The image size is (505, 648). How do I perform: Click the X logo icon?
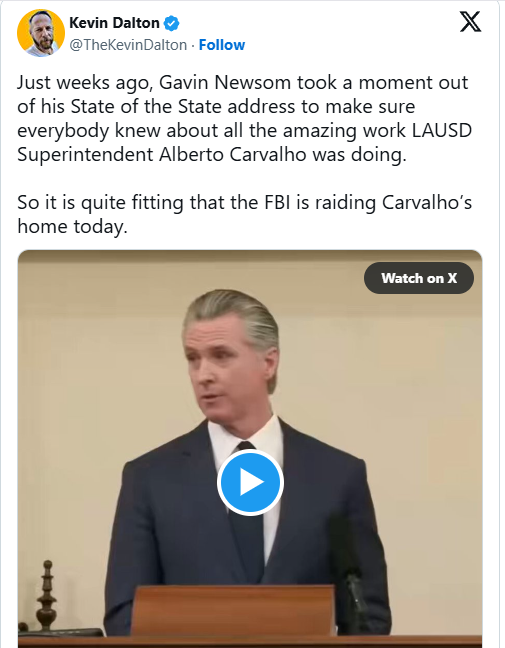[470, 21]
